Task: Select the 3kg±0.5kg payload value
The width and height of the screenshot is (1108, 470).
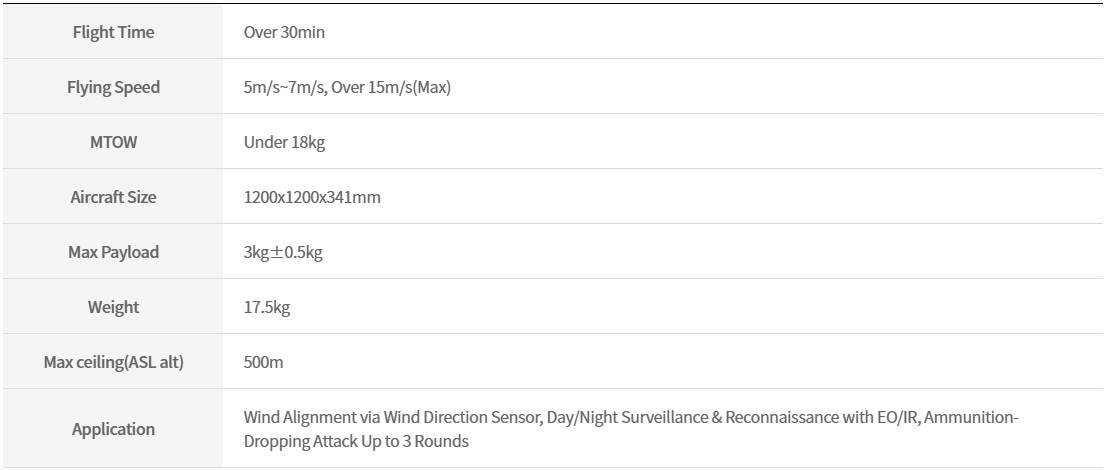Action: pyautogui.click(x=283, y=252)
